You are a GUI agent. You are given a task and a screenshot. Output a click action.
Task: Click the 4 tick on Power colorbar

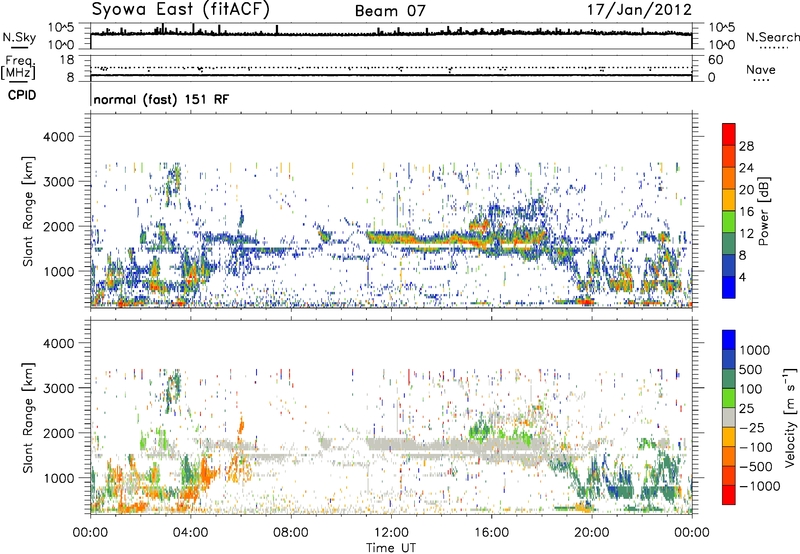point(743,277)
